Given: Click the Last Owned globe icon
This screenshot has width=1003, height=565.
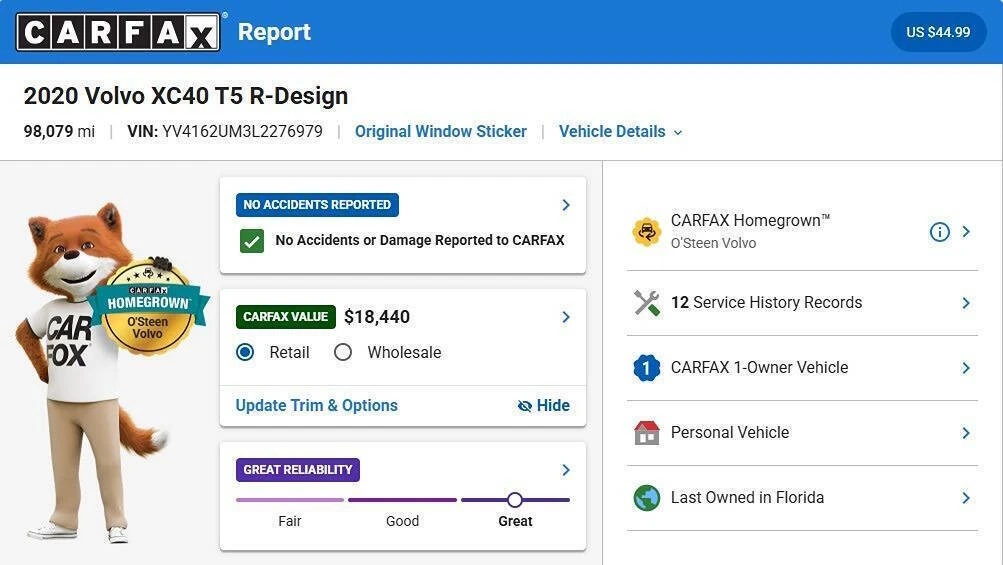Looking at the screenshot, I should pos(647,498).
